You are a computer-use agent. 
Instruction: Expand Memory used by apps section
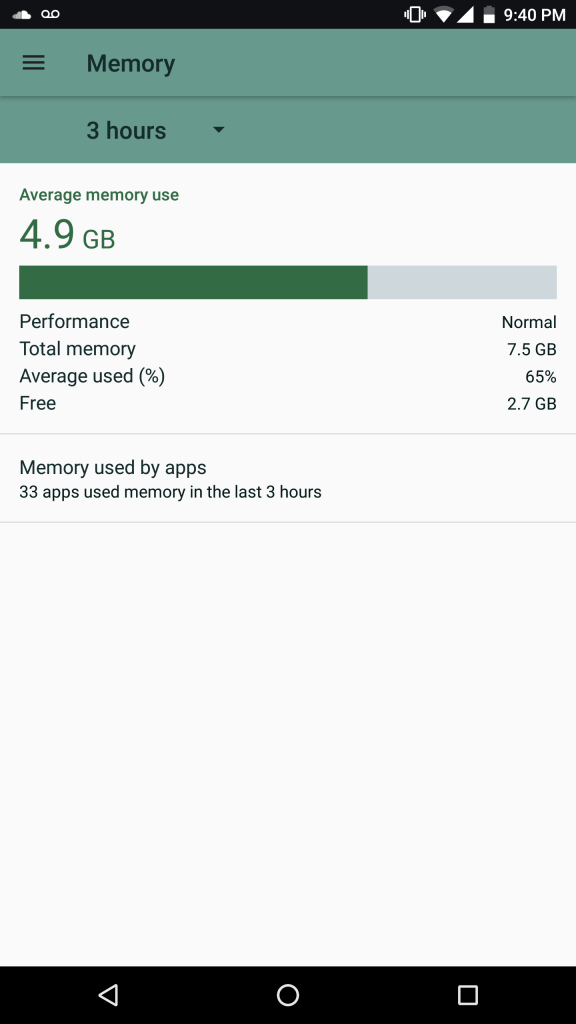click(x=288, y=478)
